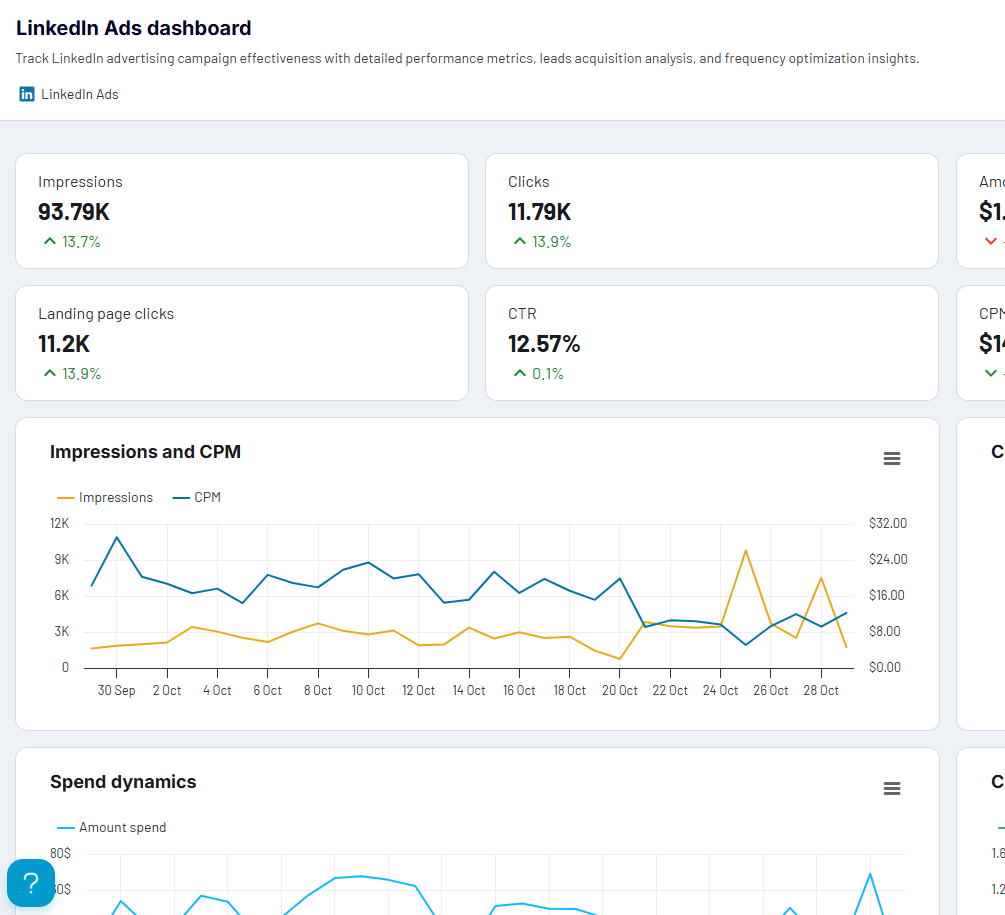Toggle the CPM series in legend
1005x915 pixels.
click(197, 497)
